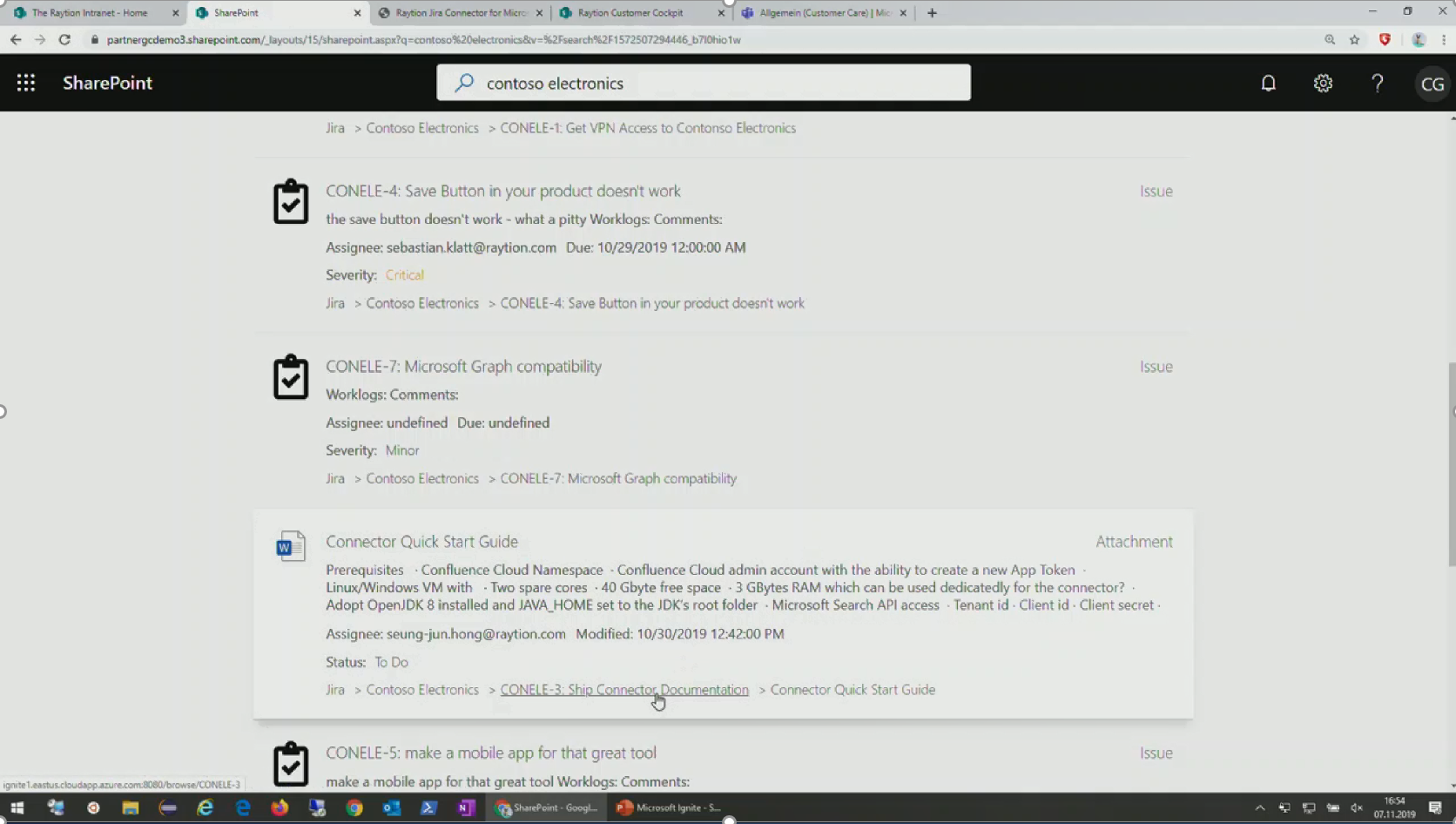1456x824 pixels.
Task: Open Microsoft Edge from the taskbar
Action: [243, 807]
